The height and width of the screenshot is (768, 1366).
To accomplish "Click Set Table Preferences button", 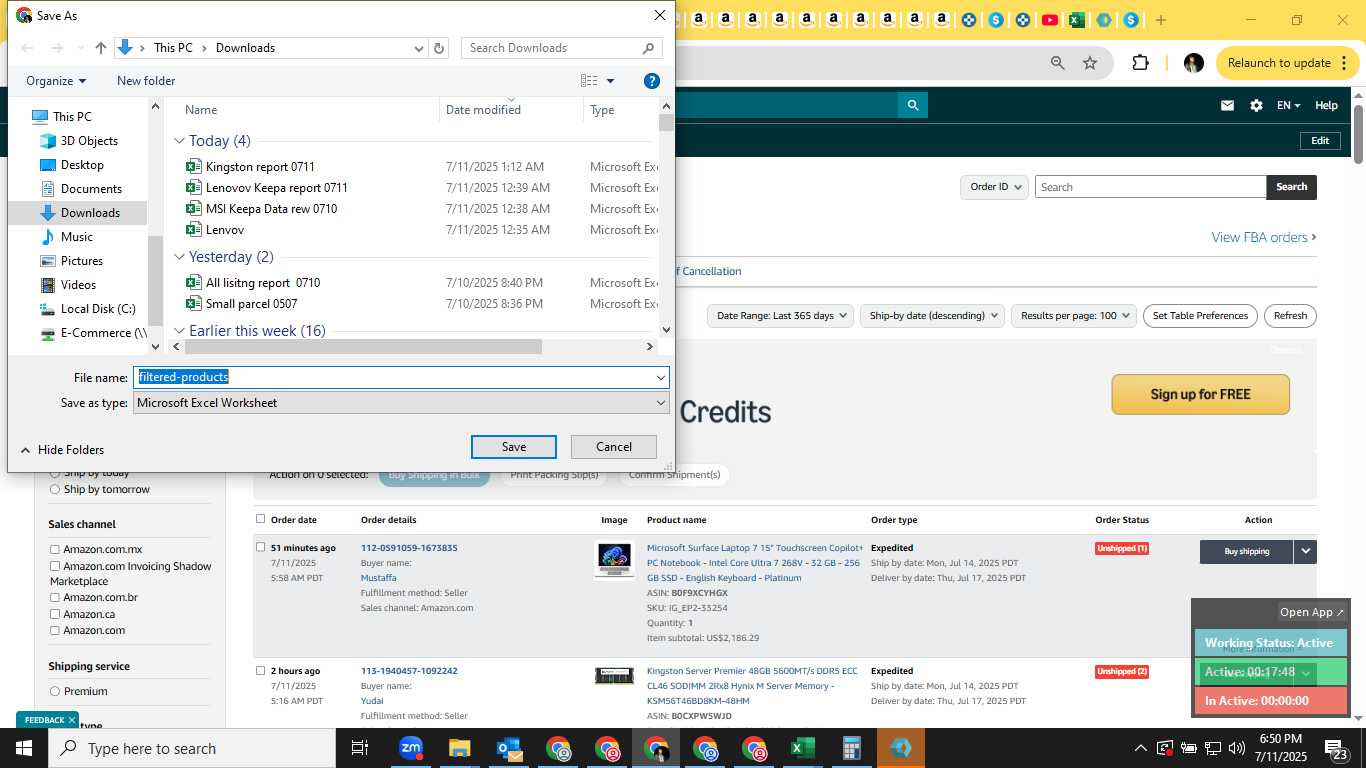I will pyautogui.click(x=1200, y=316).
